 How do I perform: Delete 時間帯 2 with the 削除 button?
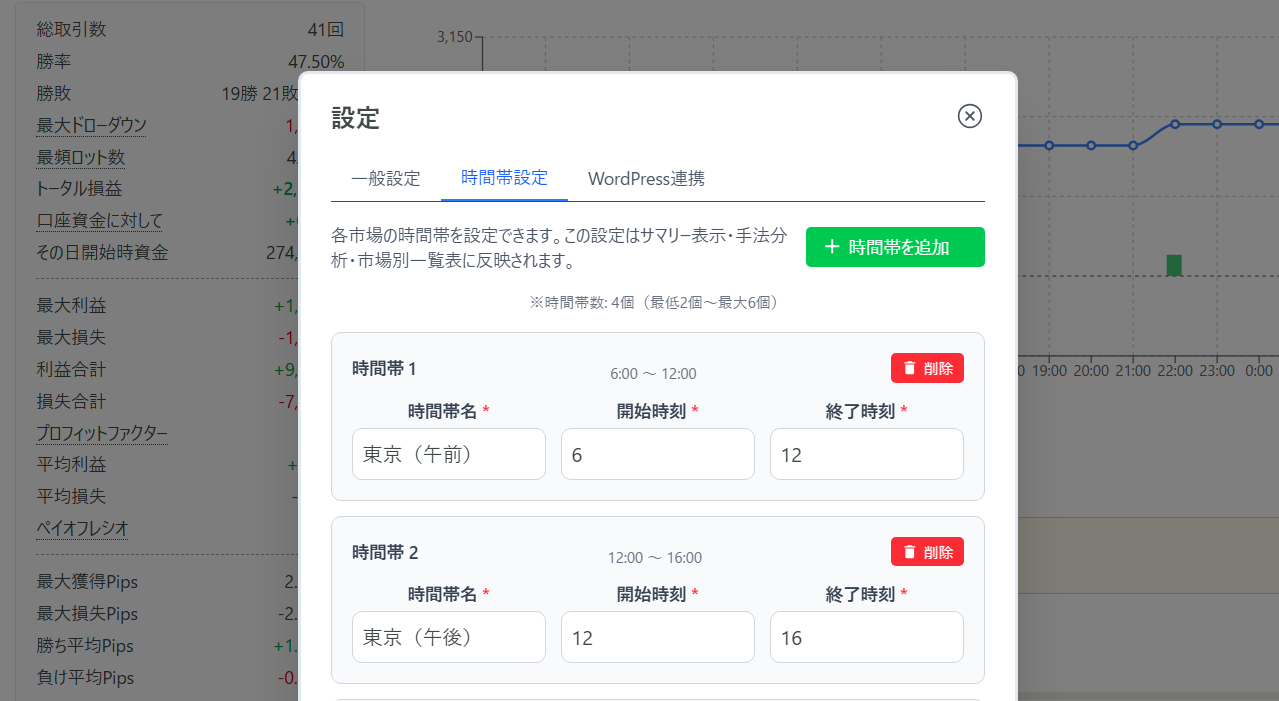927,552
